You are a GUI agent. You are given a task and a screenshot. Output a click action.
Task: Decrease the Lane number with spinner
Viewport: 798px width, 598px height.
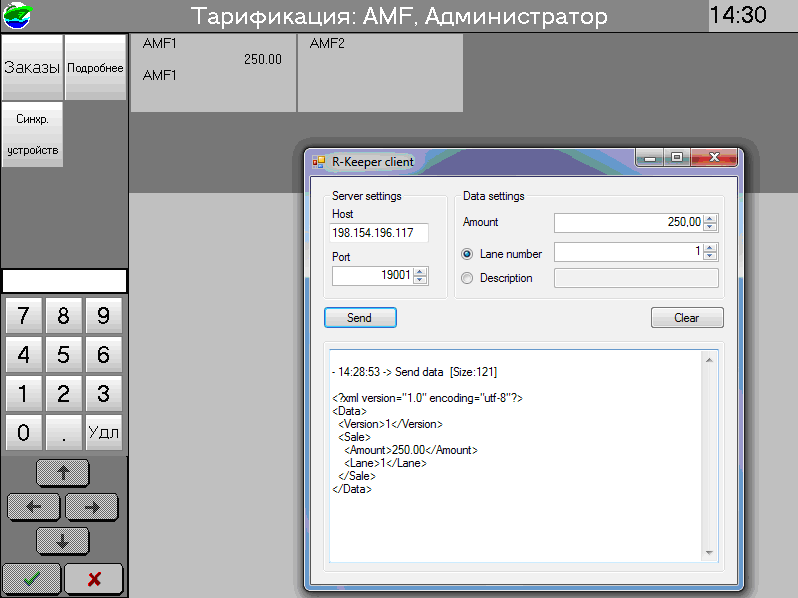pos(710,257)
